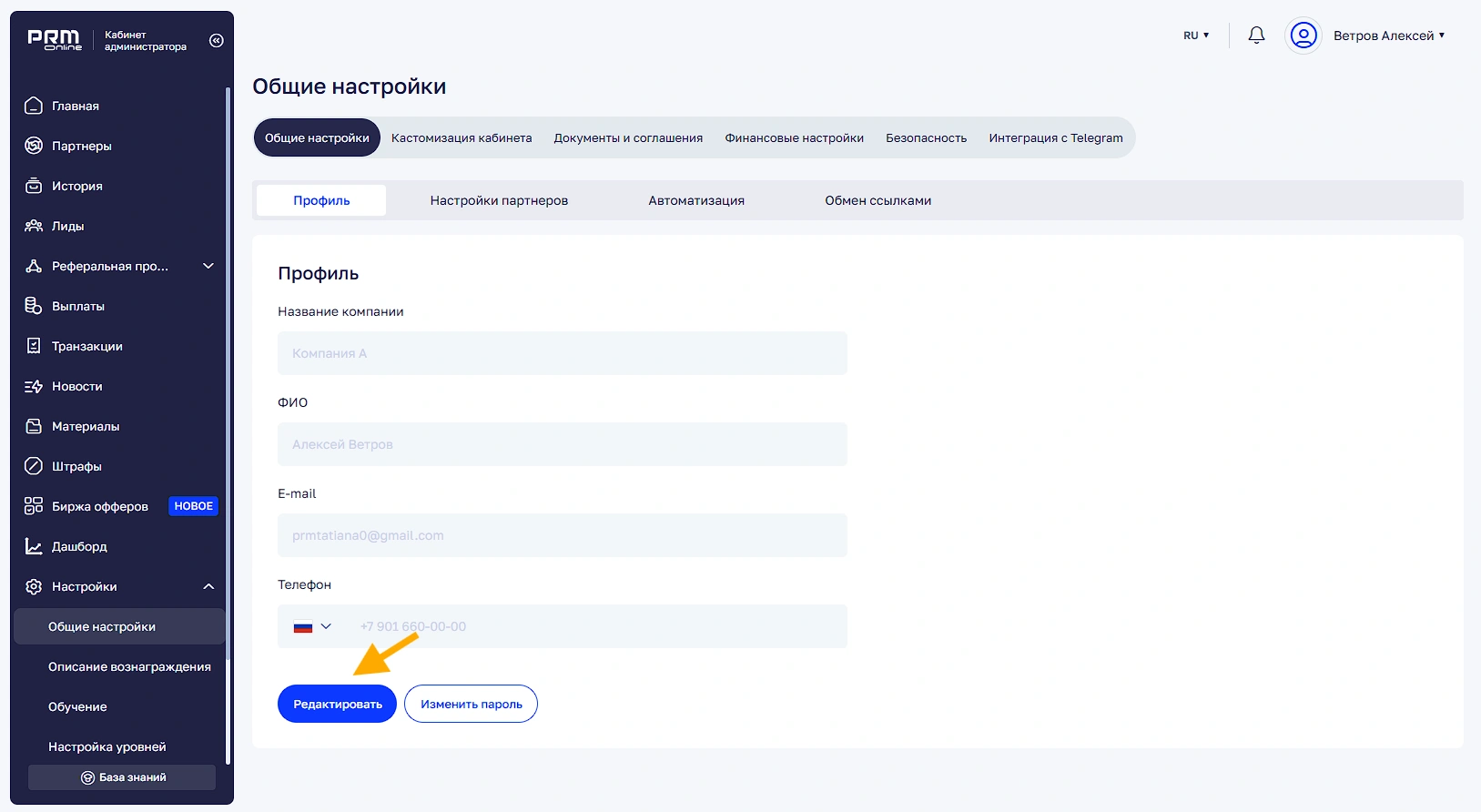Open the RU language dropdown
The width and height of the screenshot is (1481, 812).
[1196, 36]
